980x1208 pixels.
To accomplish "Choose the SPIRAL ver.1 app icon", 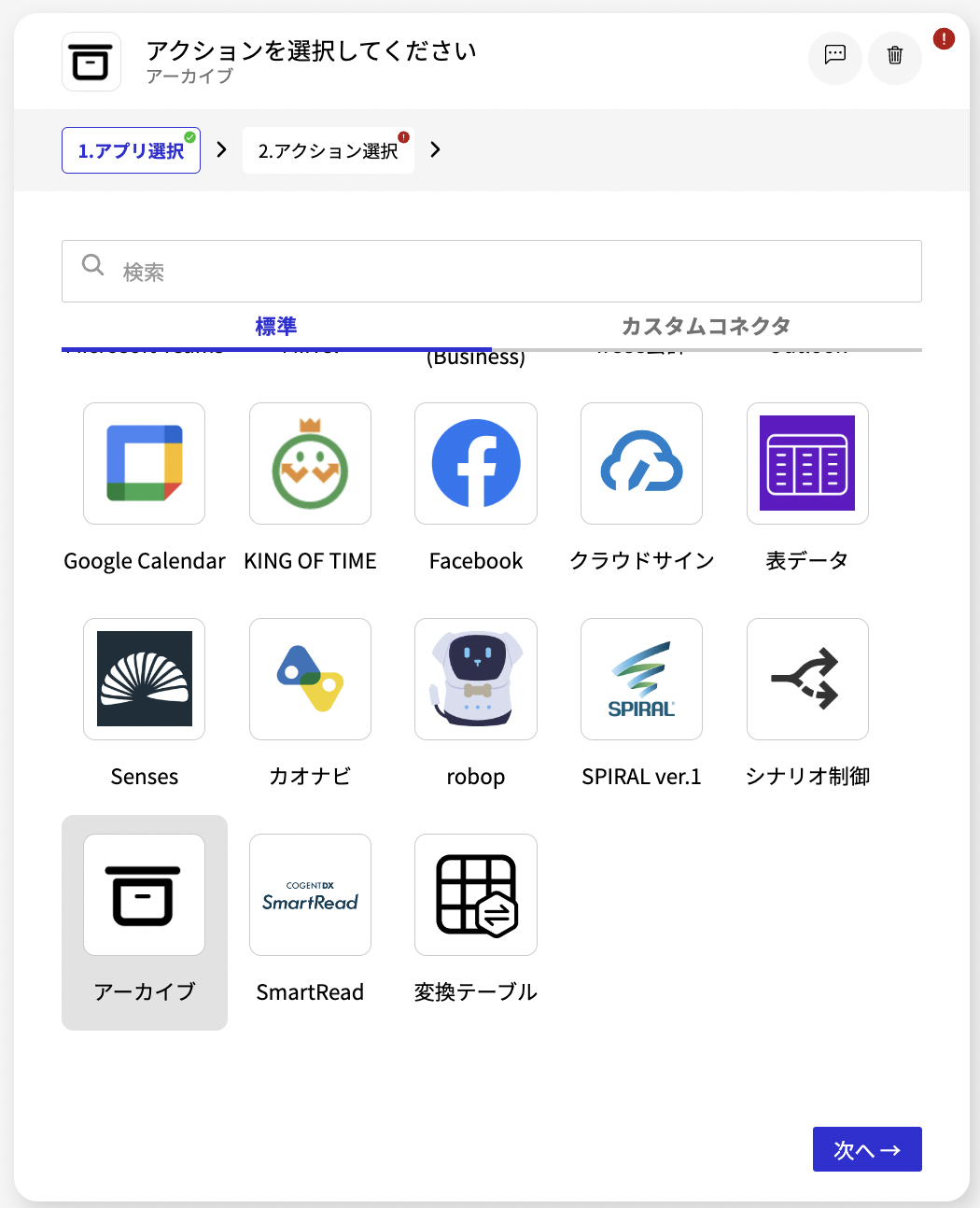I will click(641, 679).
